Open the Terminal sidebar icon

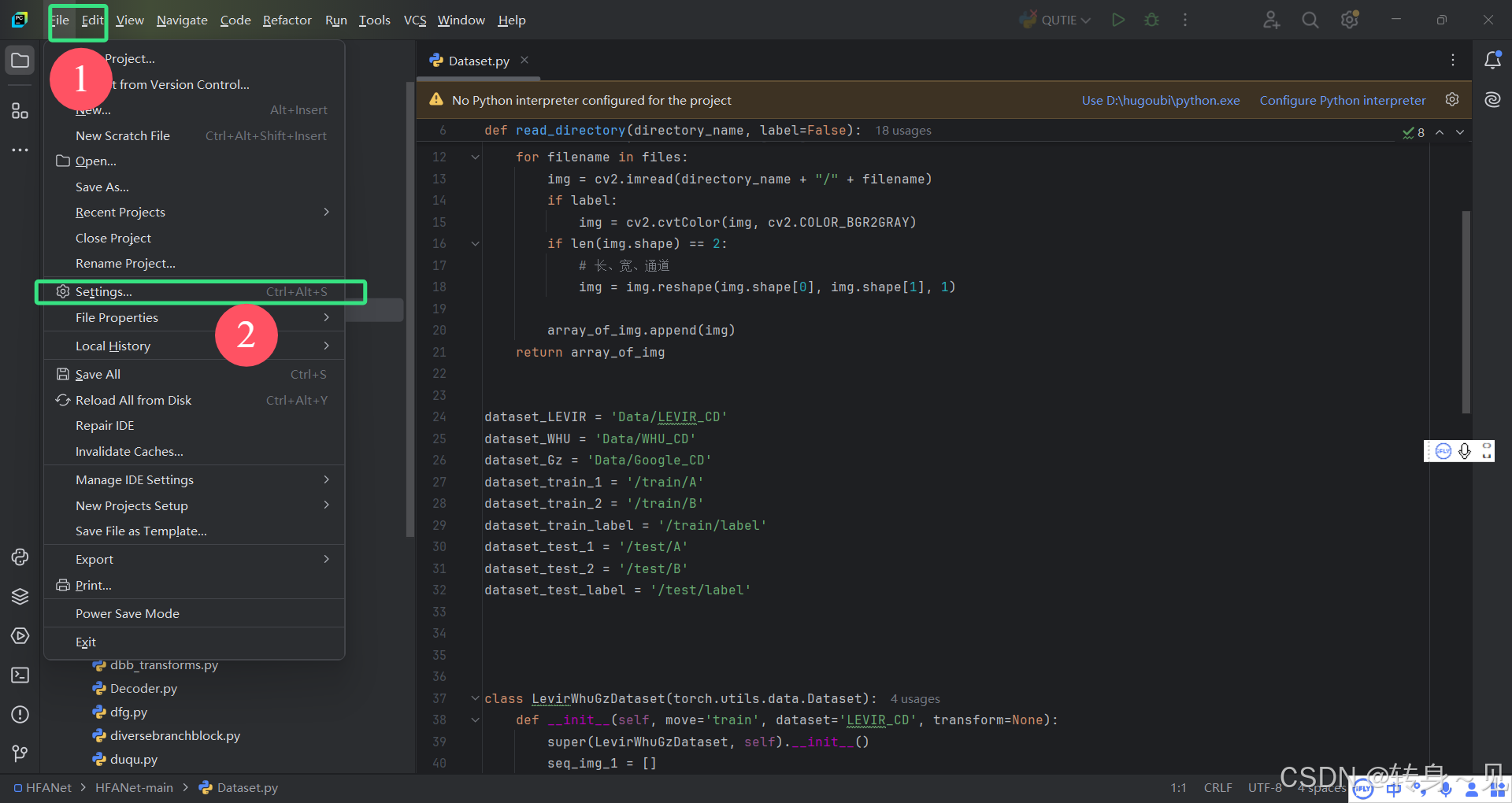[20, 675]
